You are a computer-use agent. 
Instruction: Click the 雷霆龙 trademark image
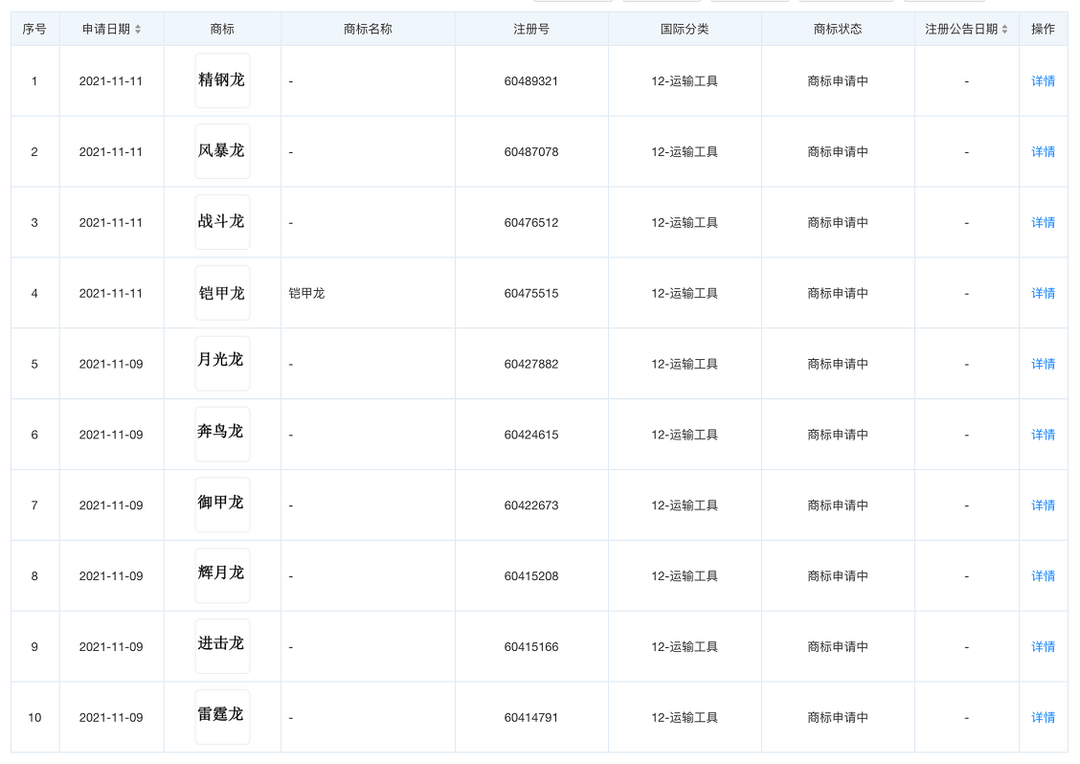click(x=222, y=717)
